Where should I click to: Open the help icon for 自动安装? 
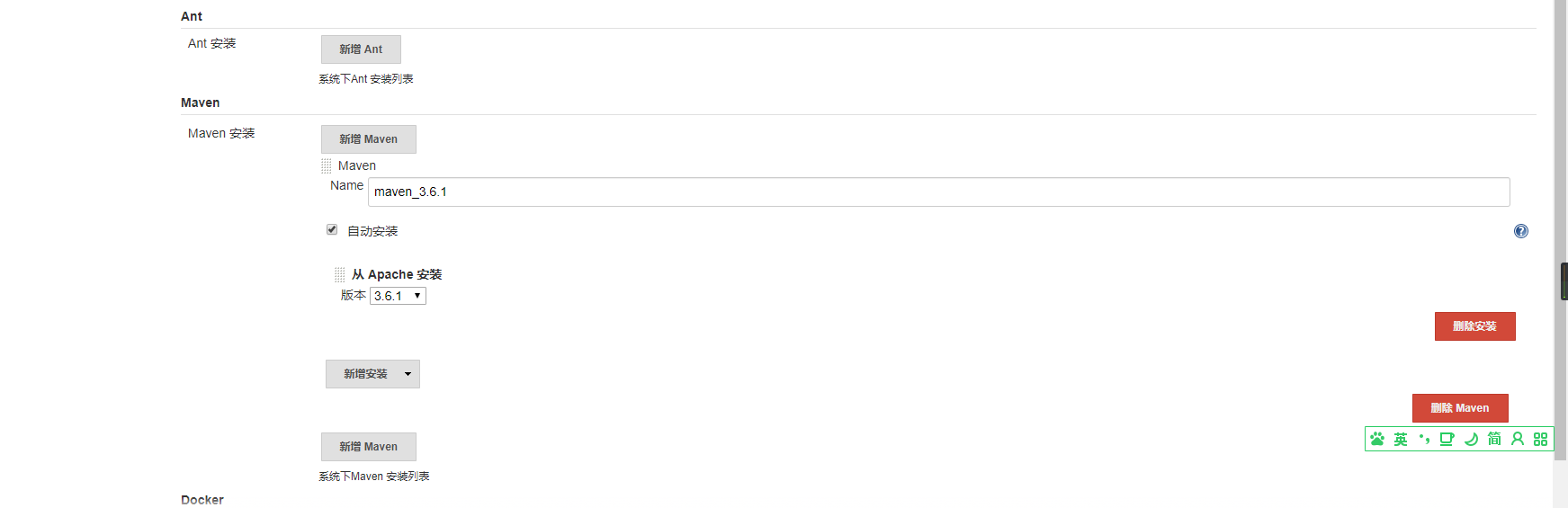[1520, 231]
